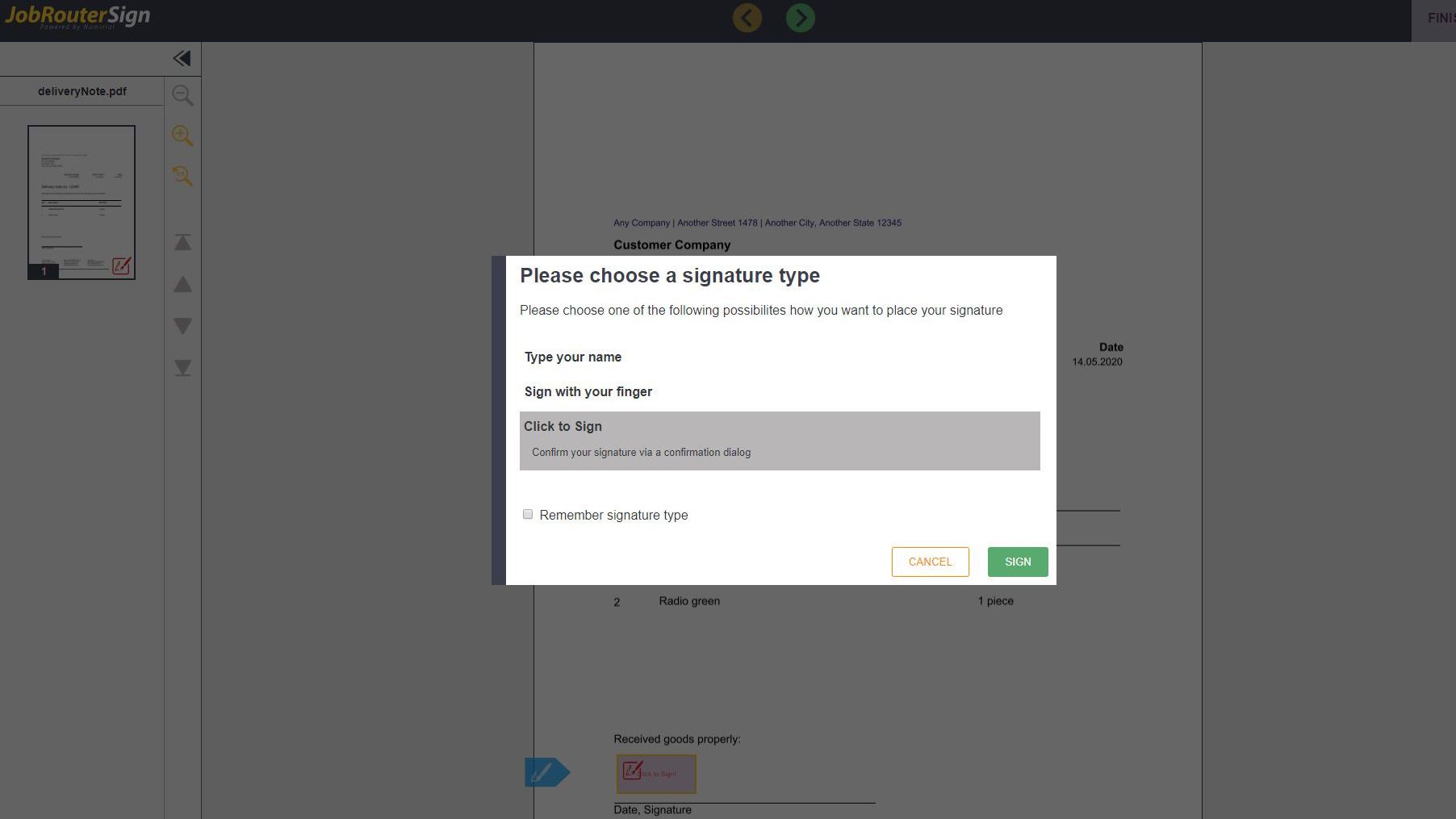
Task: Jump to last page arrow icon
Action: [x=183, y=368]
